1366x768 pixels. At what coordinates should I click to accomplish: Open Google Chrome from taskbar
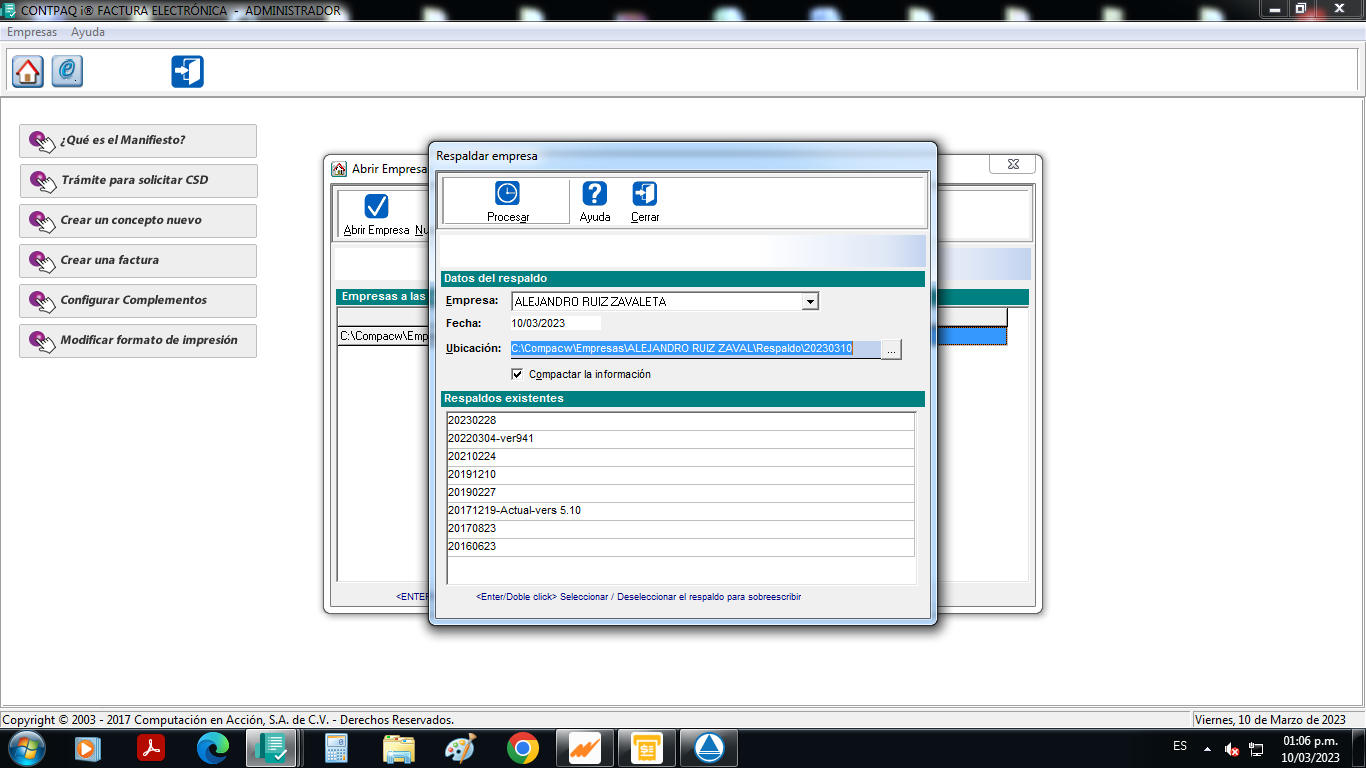[x=522, y=748]
